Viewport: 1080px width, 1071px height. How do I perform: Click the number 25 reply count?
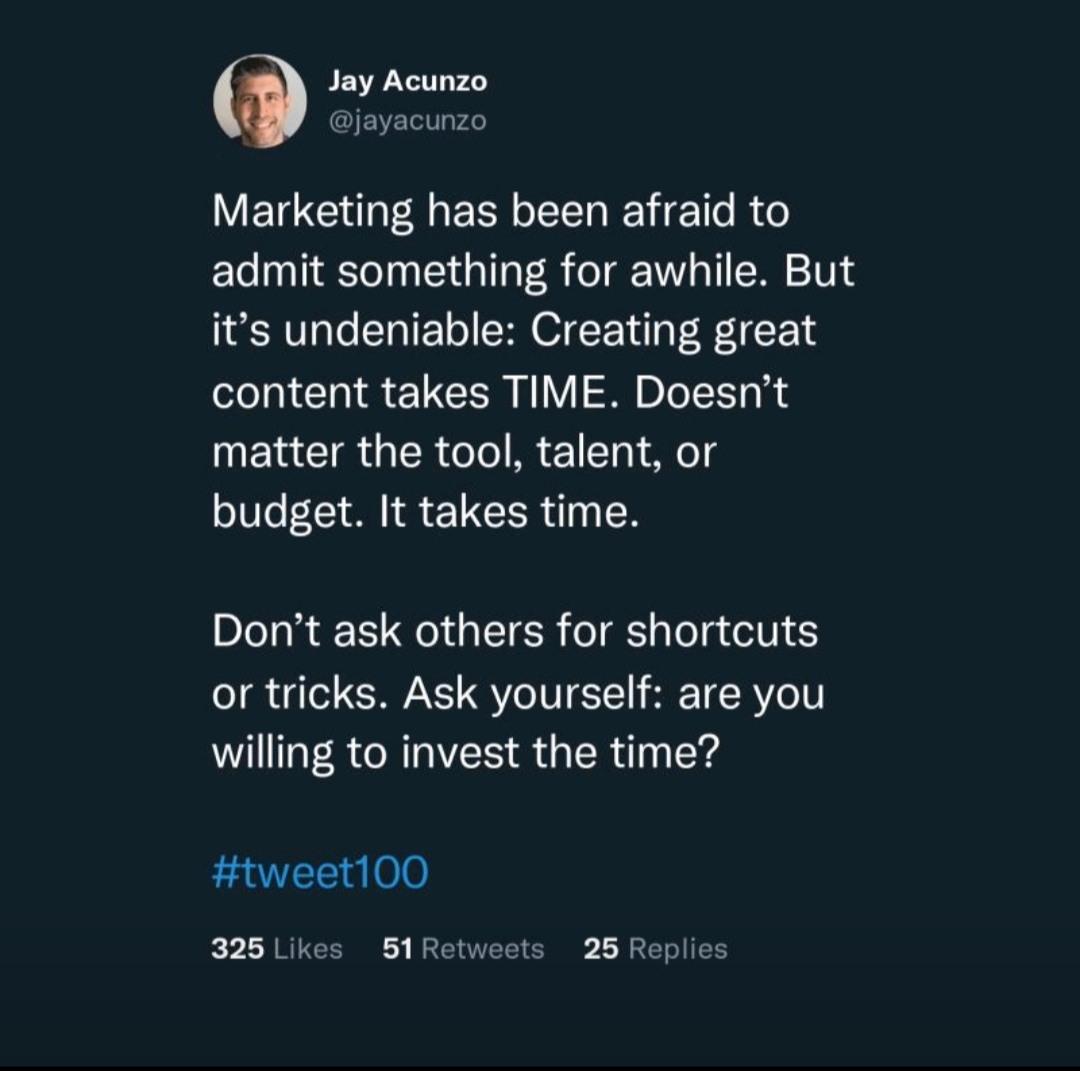point(601,948)
